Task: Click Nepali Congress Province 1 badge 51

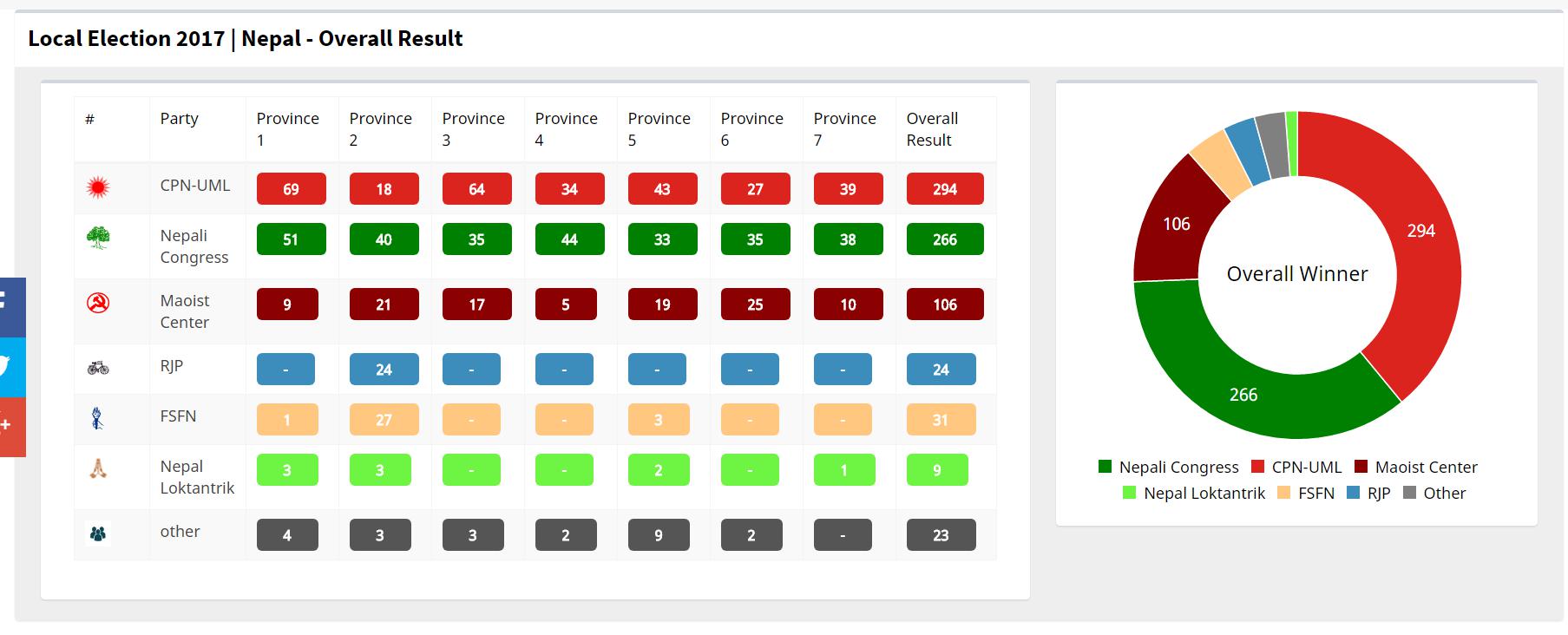Action: (x=291, y=239)
